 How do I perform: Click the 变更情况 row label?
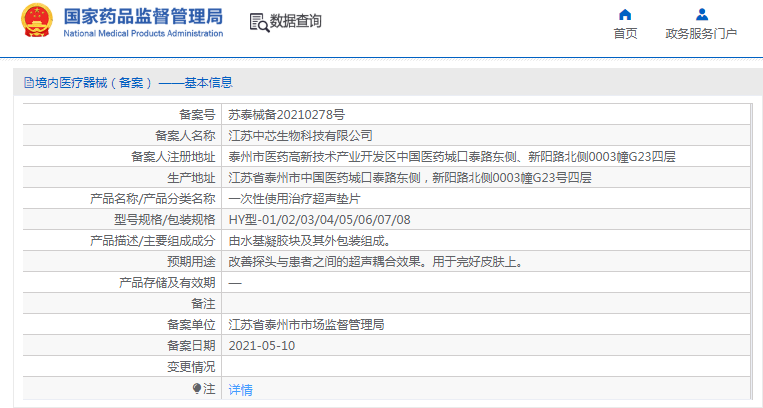coord(191,367)
